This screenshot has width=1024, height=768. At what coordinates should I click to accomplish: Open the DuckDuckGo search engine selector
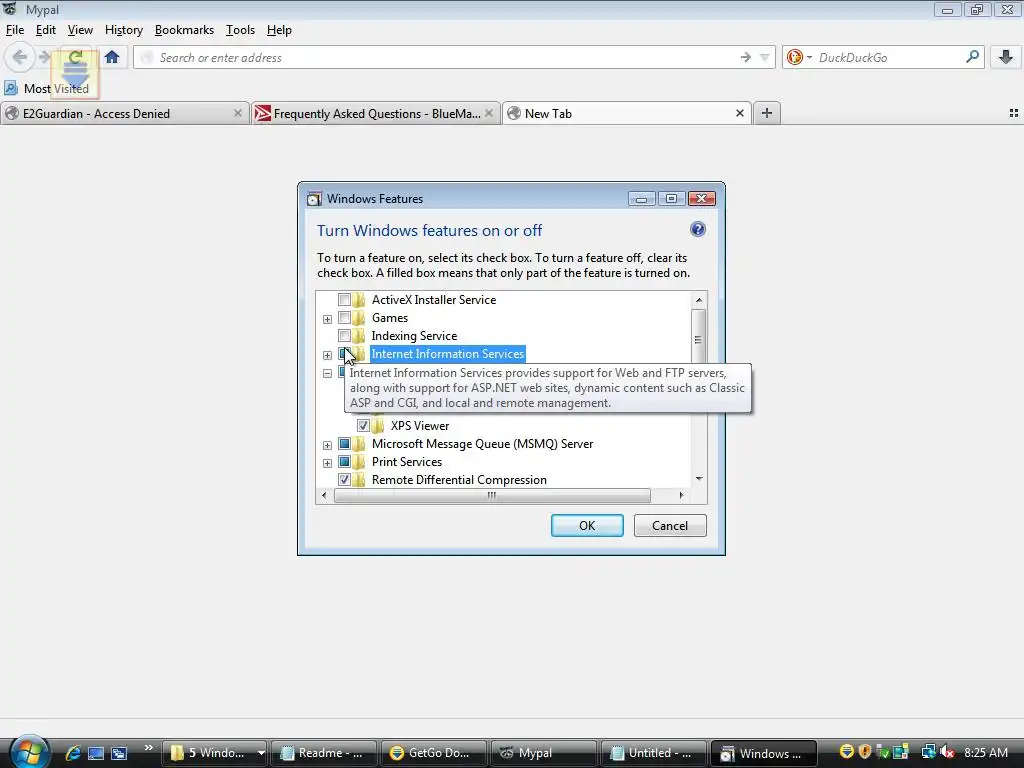[x=799, y=57]
